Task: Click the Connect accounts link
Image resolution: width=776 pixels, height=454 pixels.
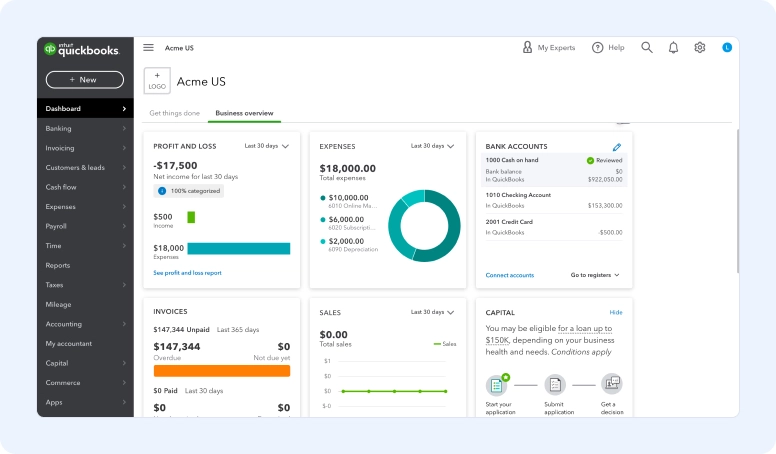Action: [x=510, y=275]
